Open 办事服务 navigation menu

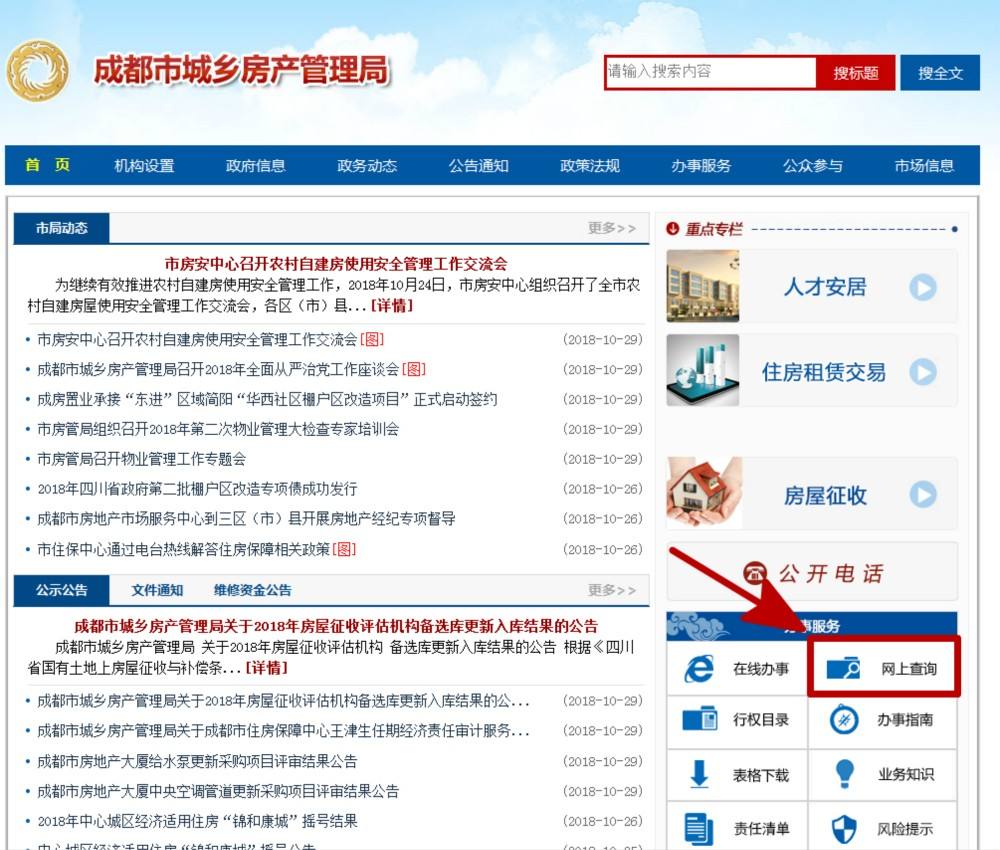[701, 166]
